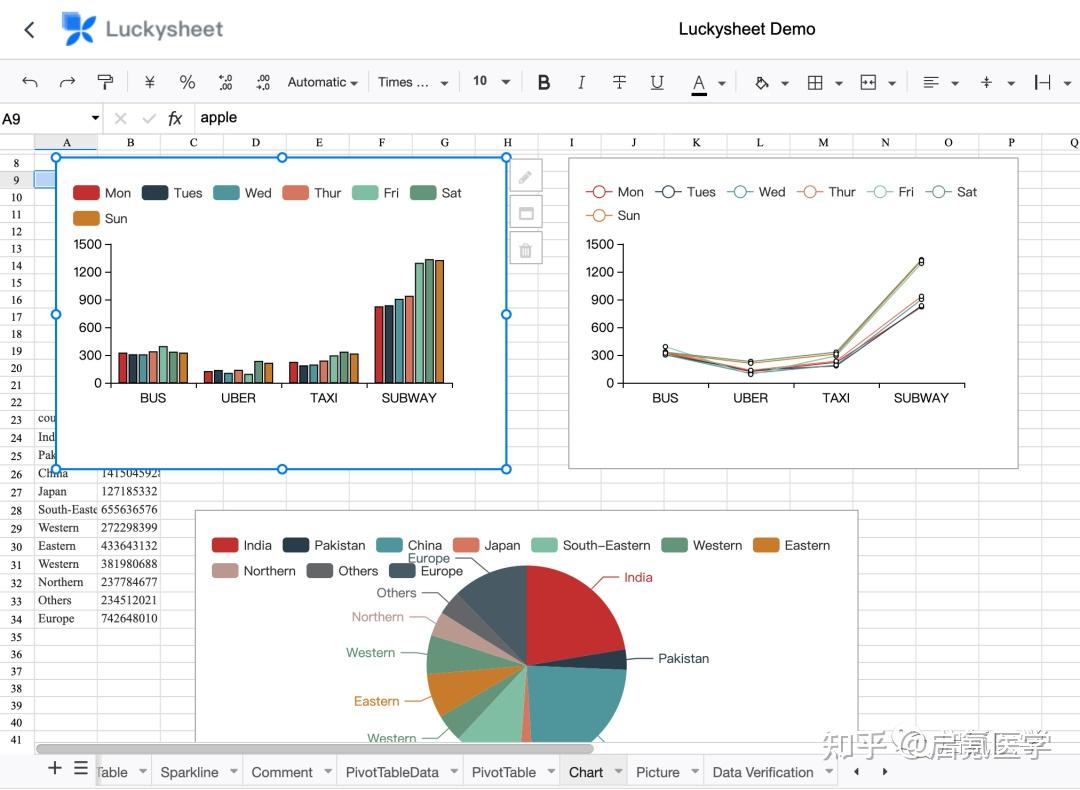Click the underline formatting icon

pos(657,82)
